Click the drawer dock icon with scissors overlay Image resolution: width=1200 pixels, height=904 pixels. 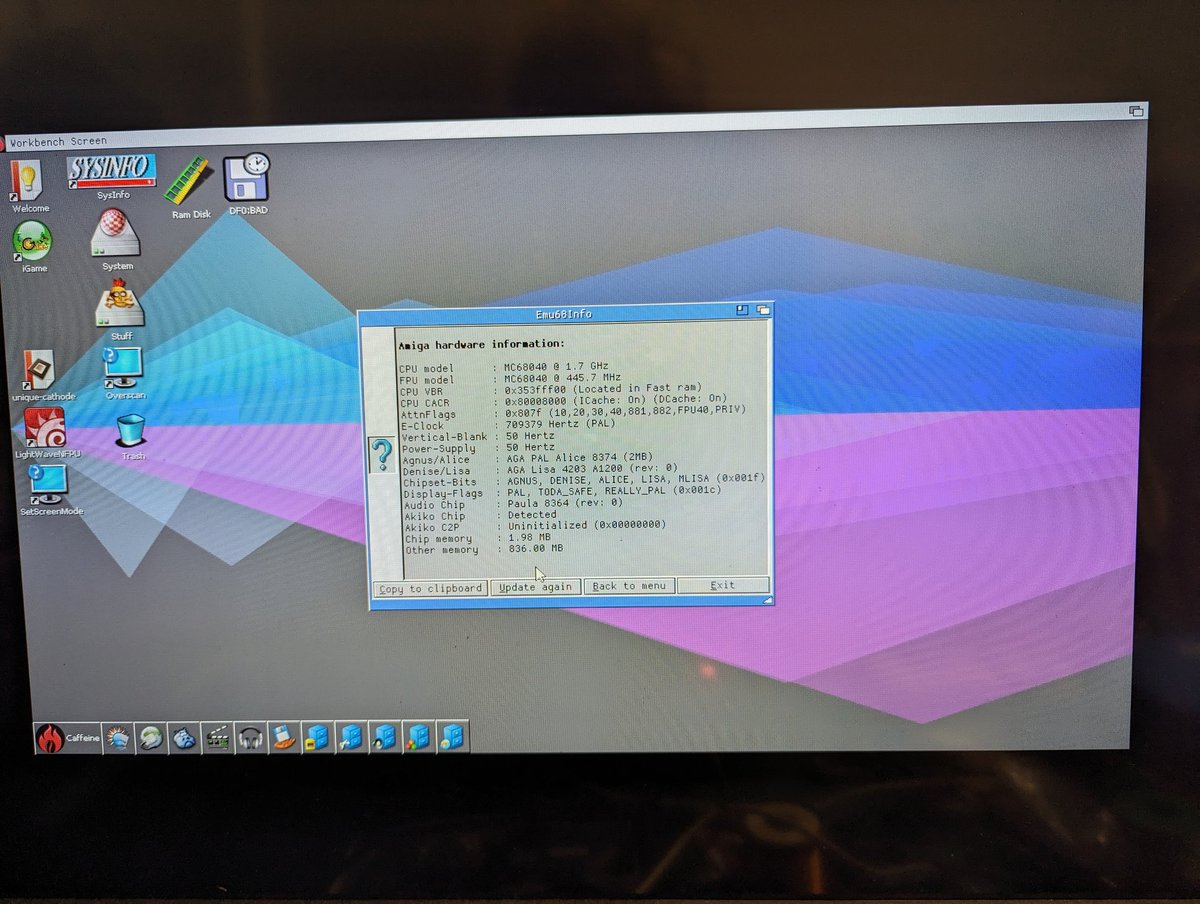350,738
